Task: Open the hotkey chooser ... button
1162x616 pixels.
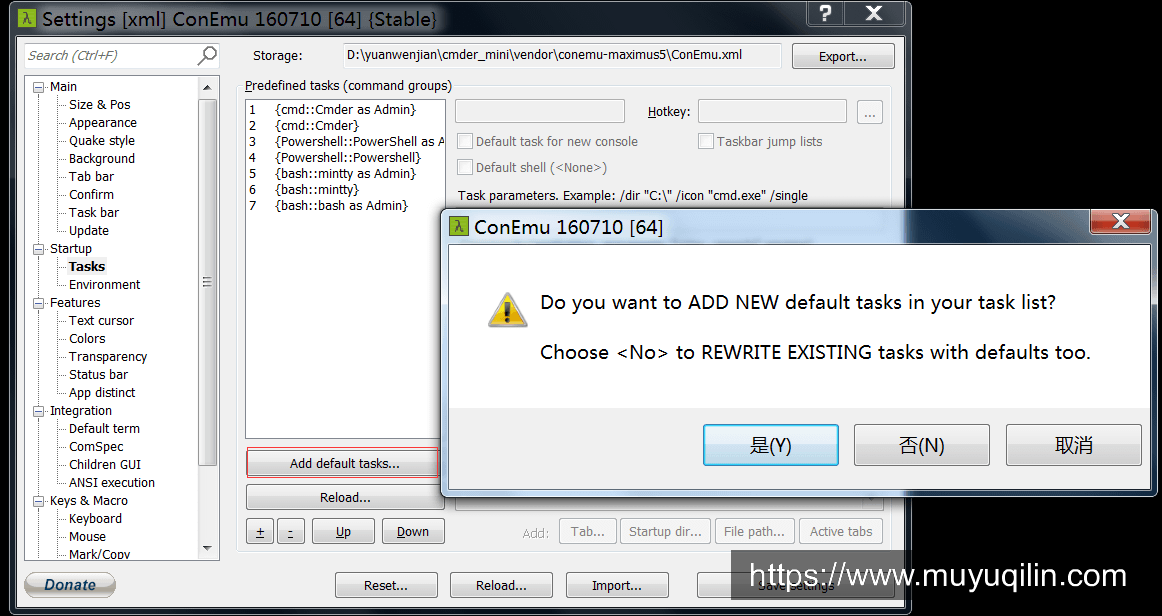Action: click(869, 112)
